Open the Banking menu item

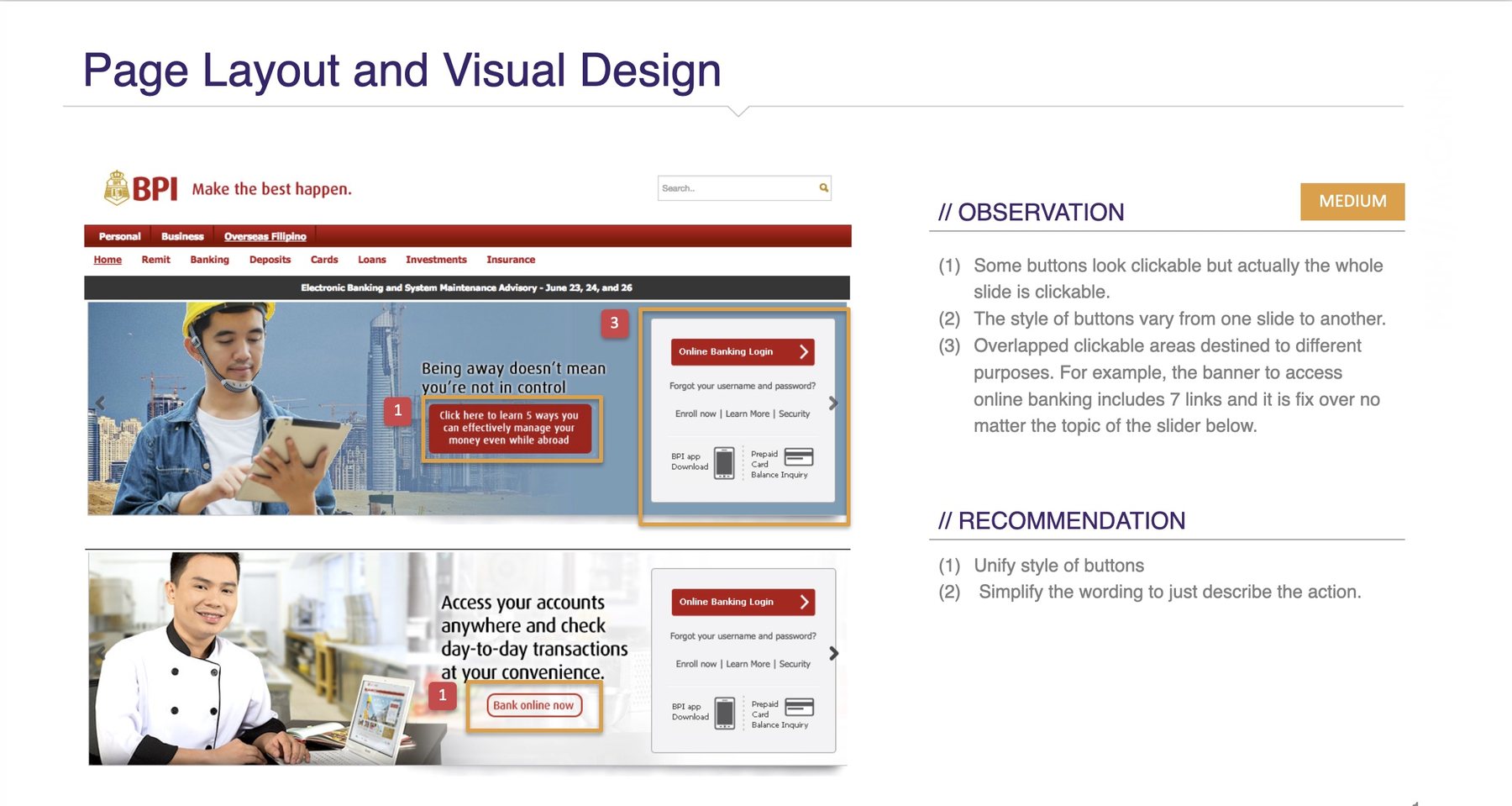click(x=209, y=260)
